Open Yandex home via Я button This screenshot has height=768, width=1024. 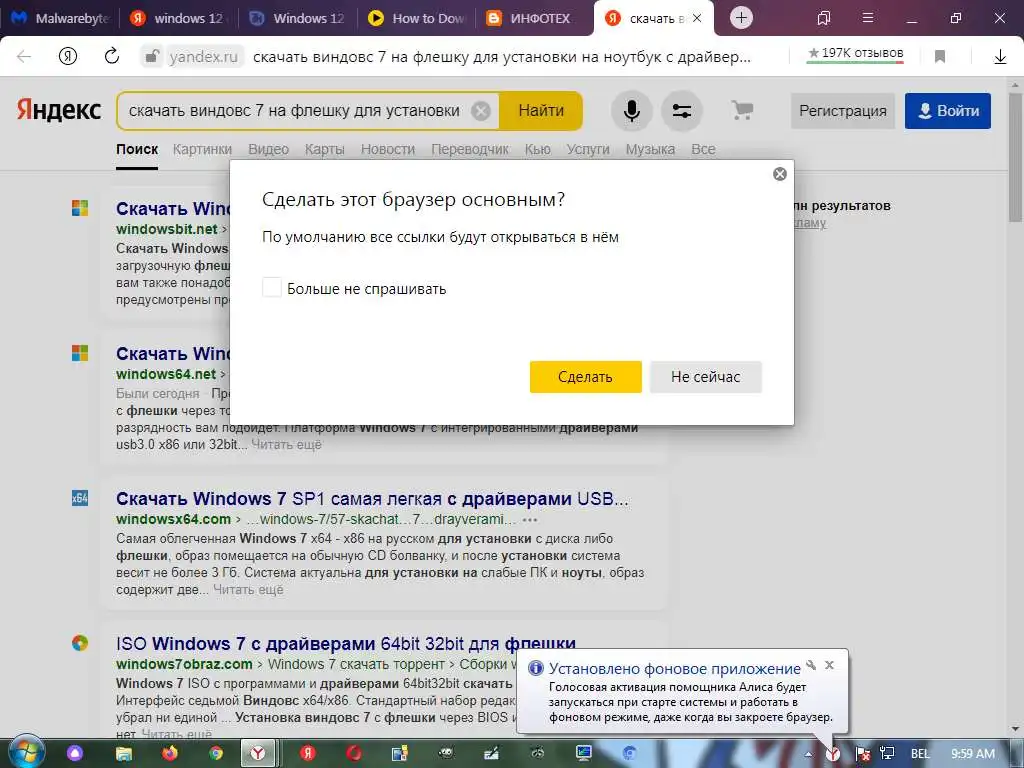(x=68, y=57)
